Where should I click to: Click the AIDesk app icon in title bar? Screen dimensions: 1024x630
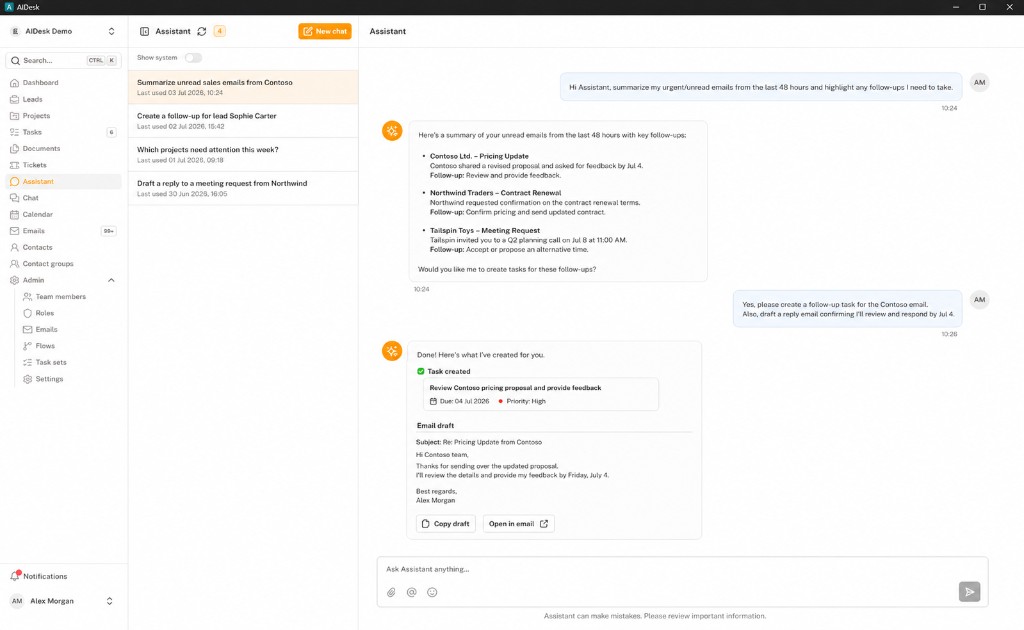8,7
